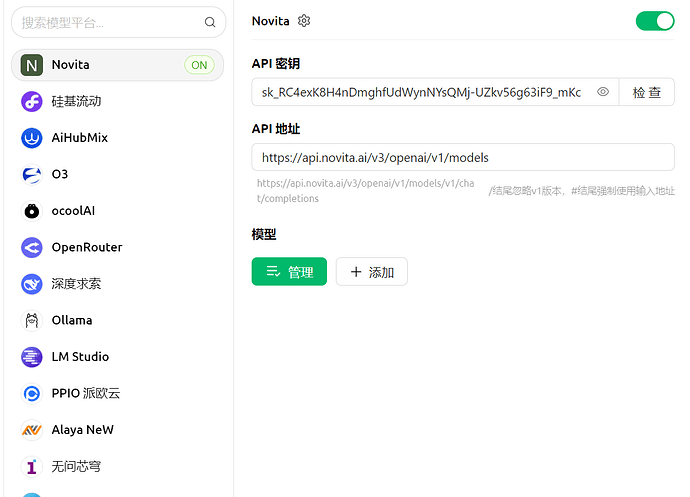
Task: Click the ON badge next to Novita
Action: click(x=199, y=65)
